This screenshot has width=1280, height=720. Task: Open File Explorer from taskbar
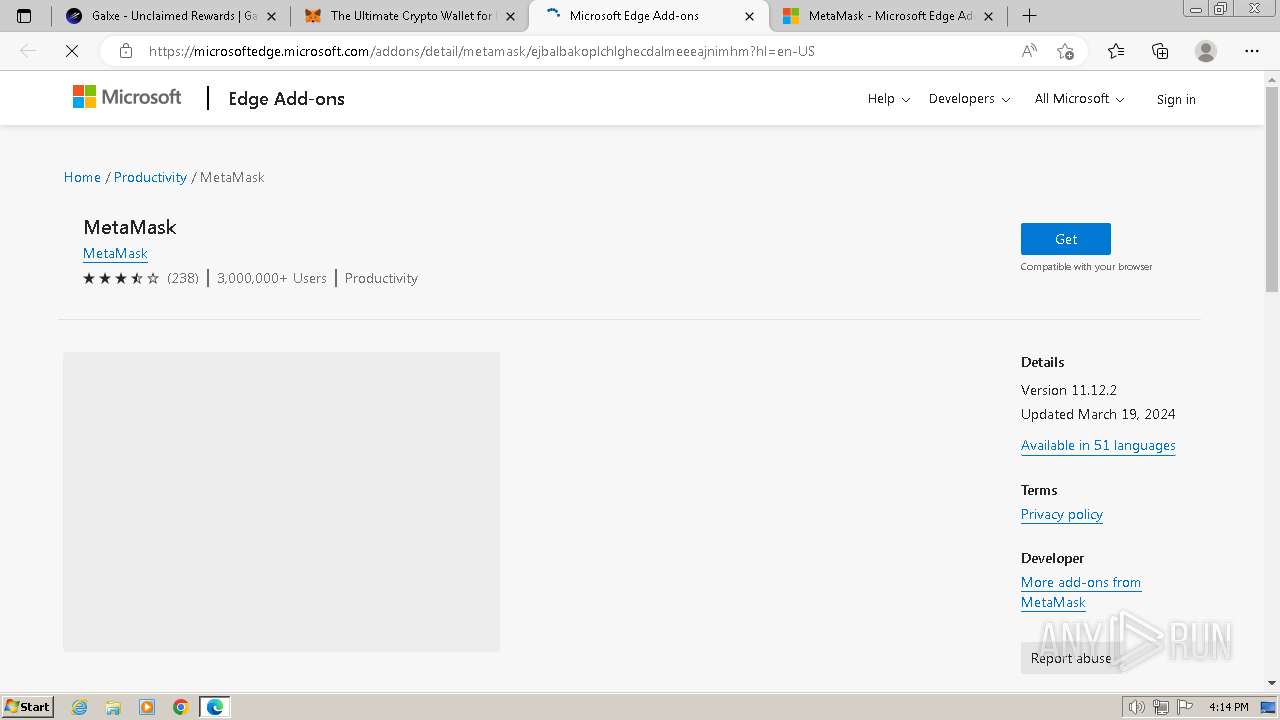point(113,707)
